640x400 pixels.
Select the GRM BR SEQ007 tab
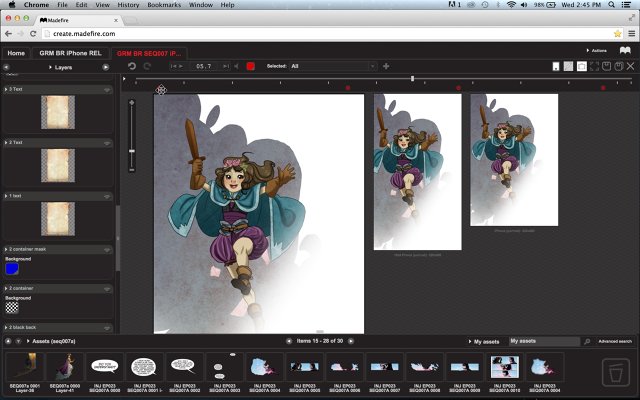(x=149, y=53)
